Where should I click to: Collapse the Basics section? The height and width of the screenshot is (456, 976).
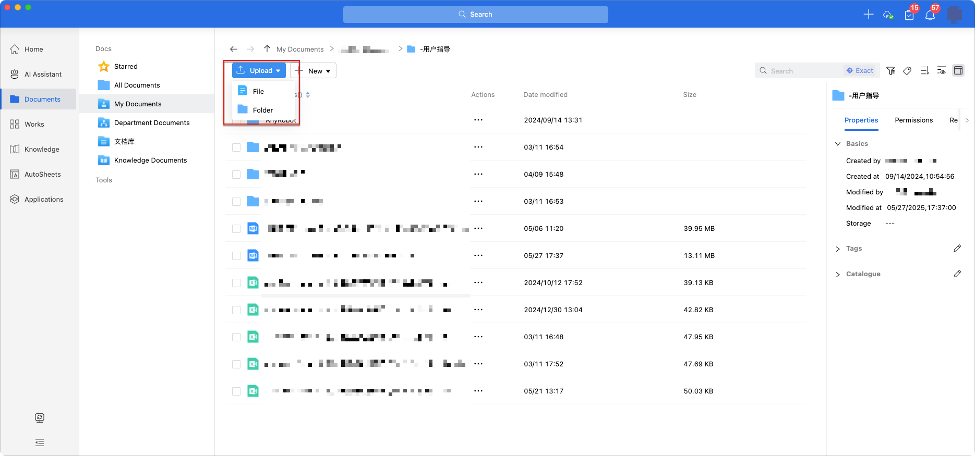(838, 143)
